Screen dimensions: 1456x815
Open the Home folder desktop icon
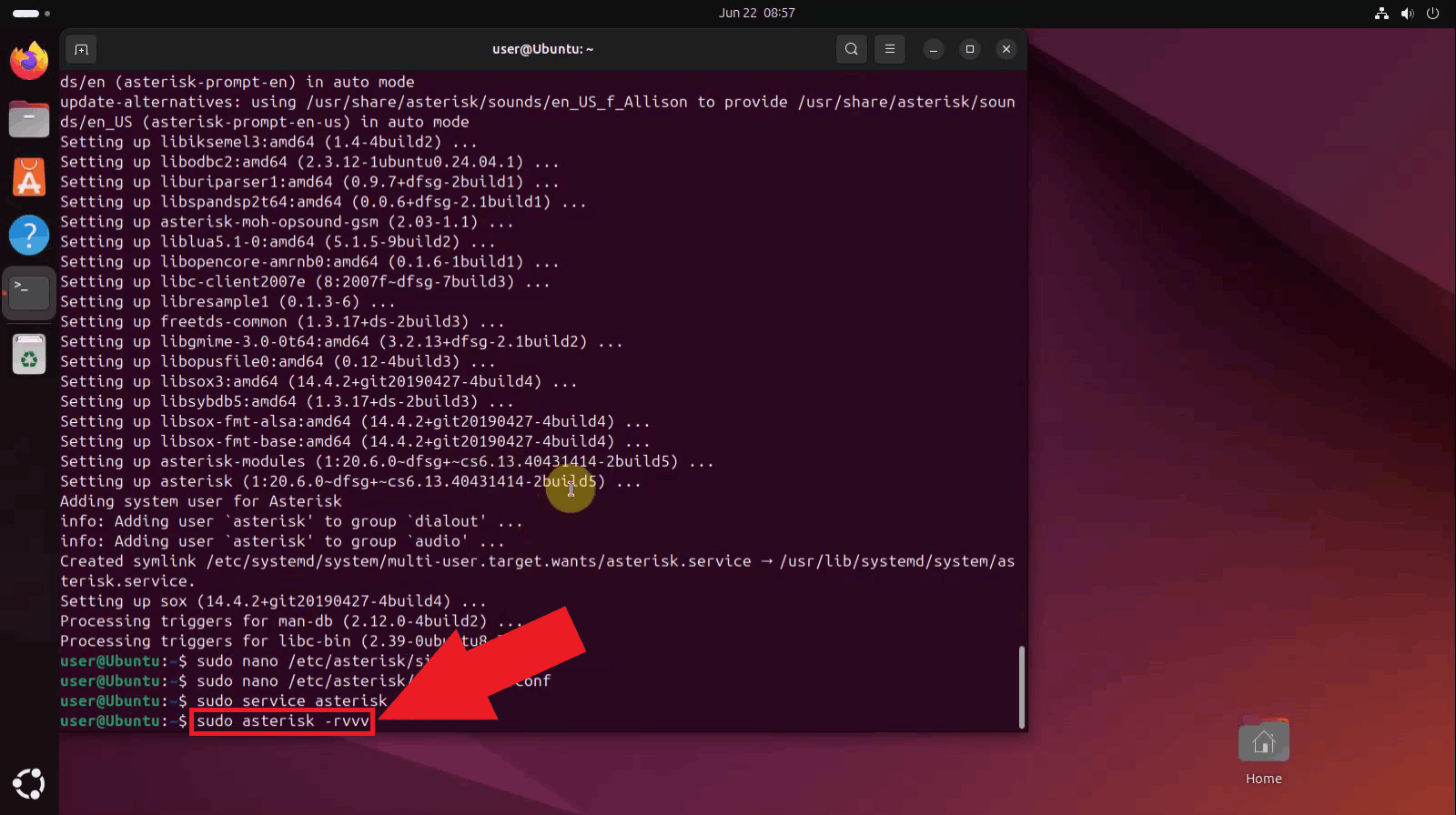click(1263, 752)
